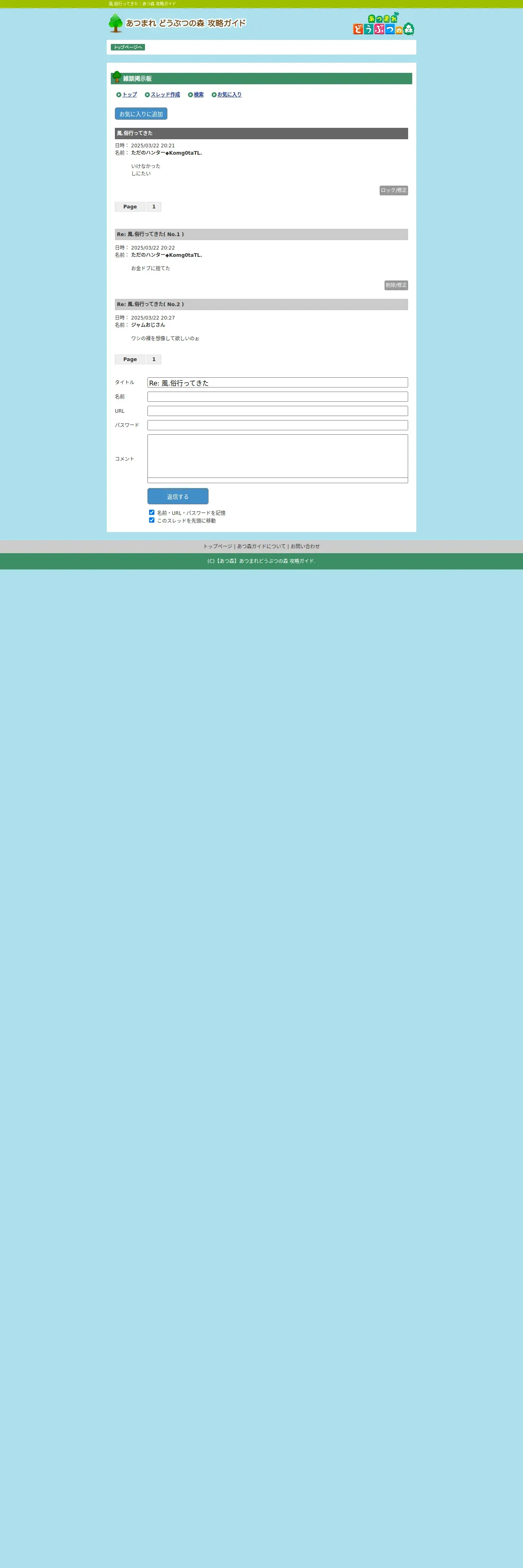Open the あつまれどうぶつの森 logo image
This screenshot has height=1568, width=523.
(384, 24)
